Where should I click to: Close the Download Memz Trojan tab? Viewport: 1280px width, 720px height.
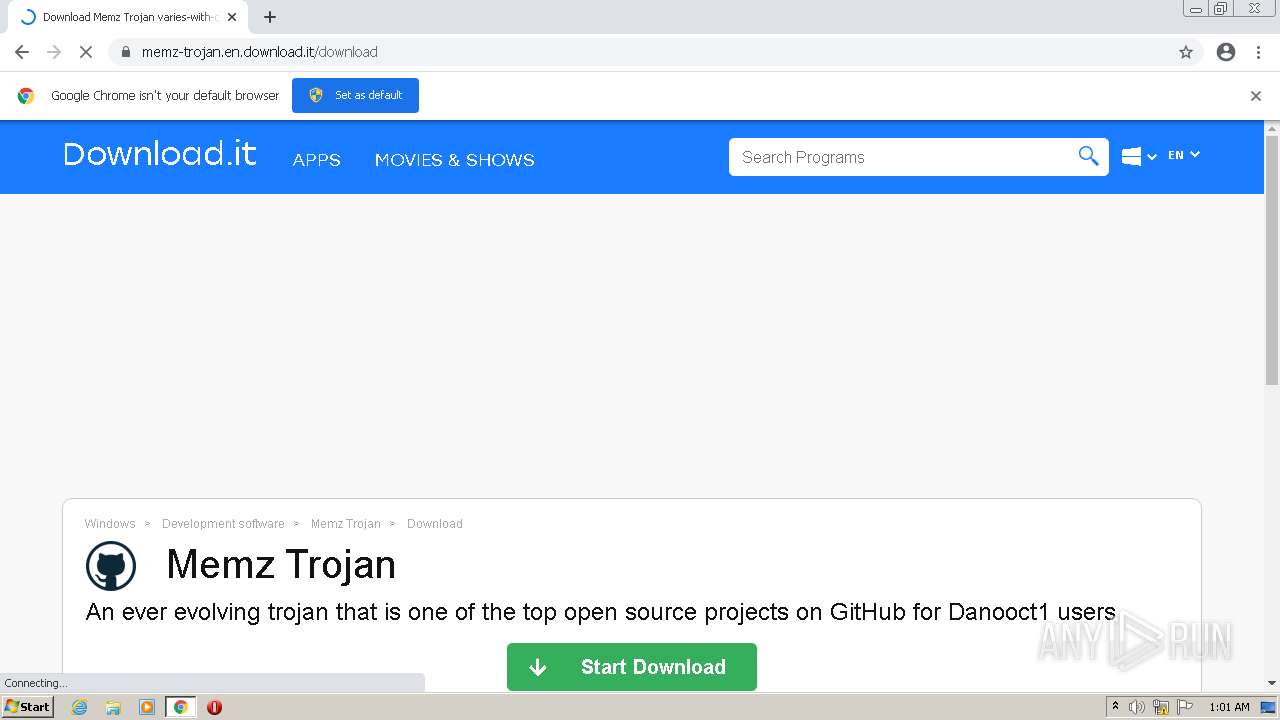232,17
